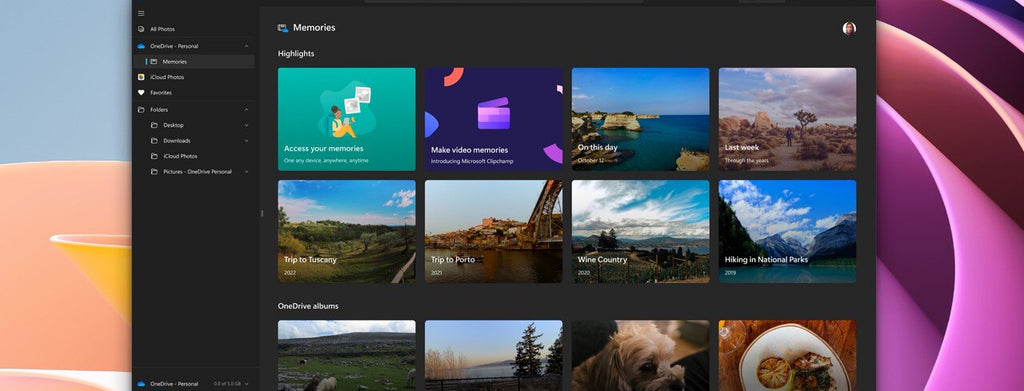1024x391 pixels.
Task: Open the grassy hillside OneDrive album
Action: (347, 356)
